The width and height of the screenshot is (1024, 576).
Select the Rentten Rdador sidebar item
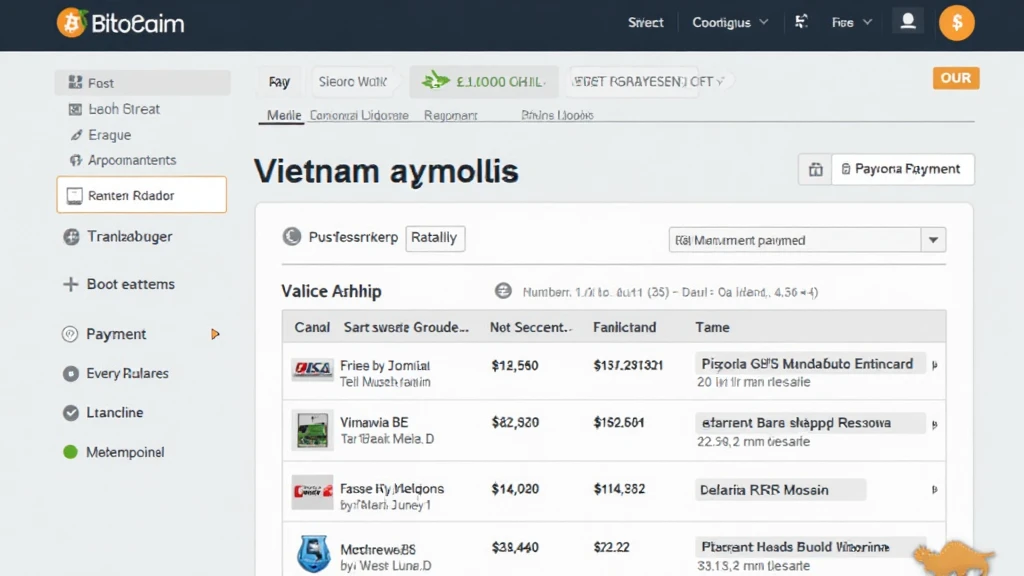(141, 196)
